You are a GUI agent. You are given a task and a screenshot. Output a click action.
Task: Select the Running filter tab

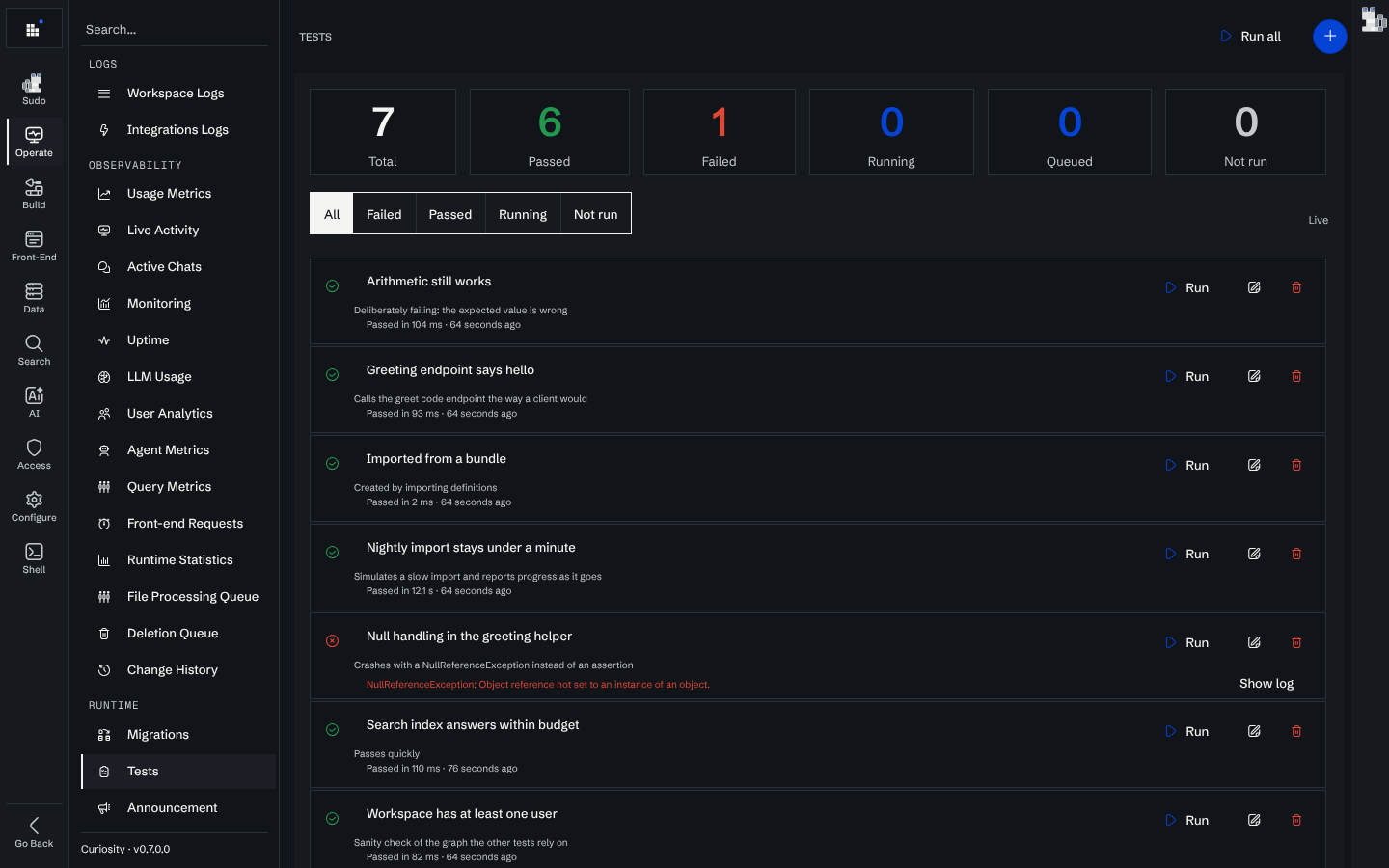coord(523,214)
